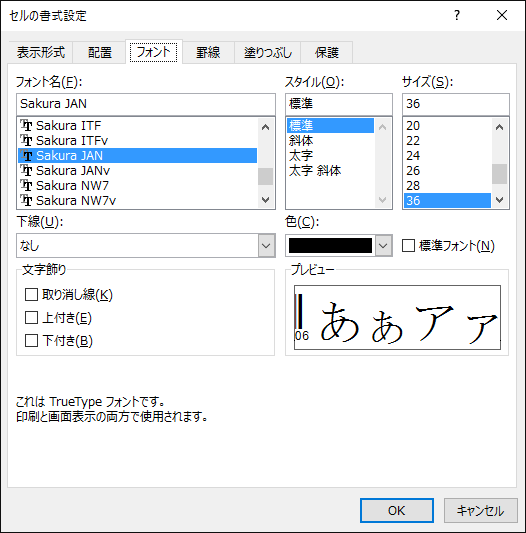Viewport: 526px width, 533px height.
Task: Click the size input field showing 36
Action: [456, 104]
